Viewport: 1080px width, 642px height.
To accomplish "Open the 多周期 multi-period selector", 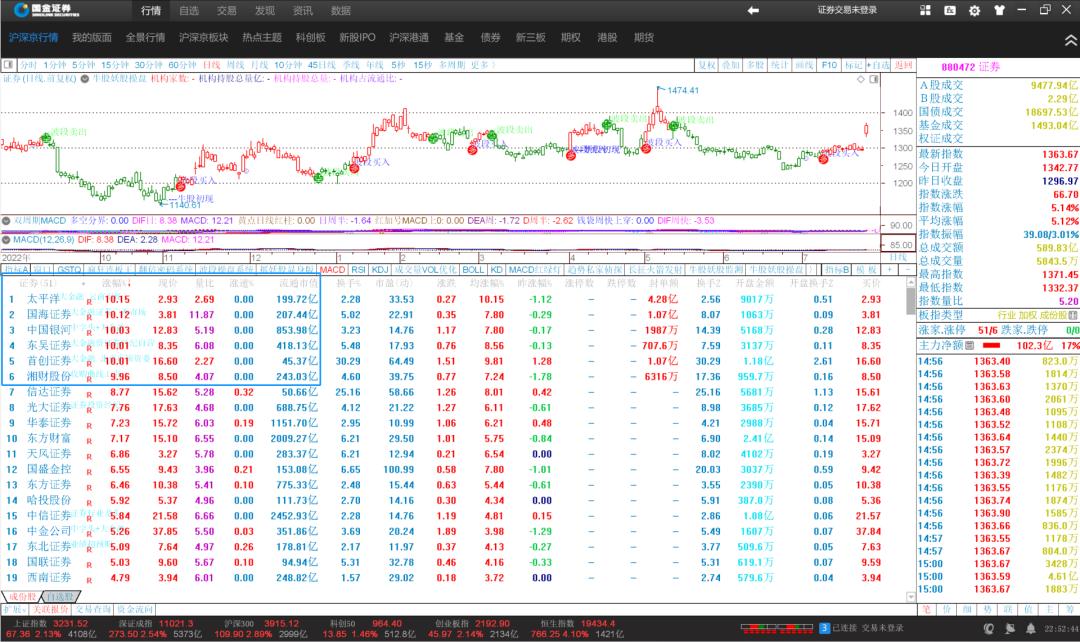I will coord(451,65).
